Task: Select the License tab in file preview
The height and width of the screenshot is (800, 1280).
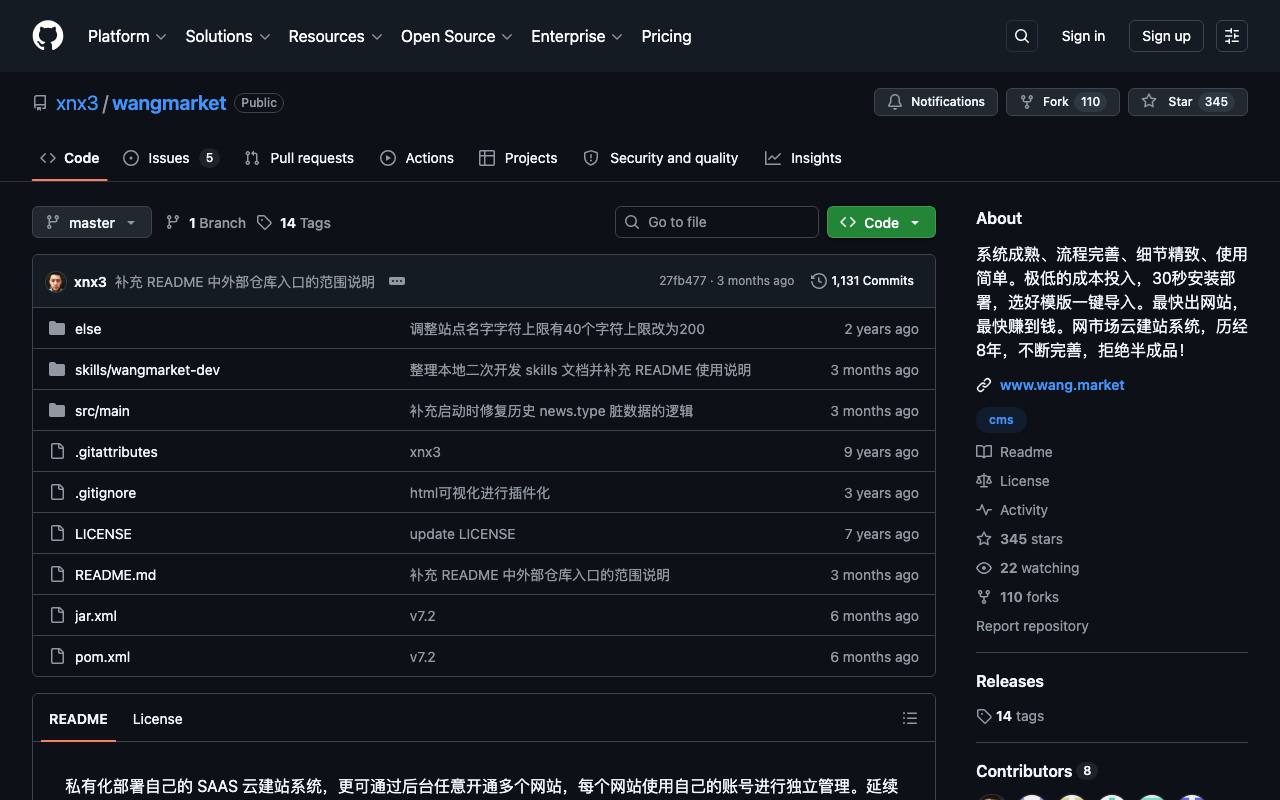Action: click(158, 719)
